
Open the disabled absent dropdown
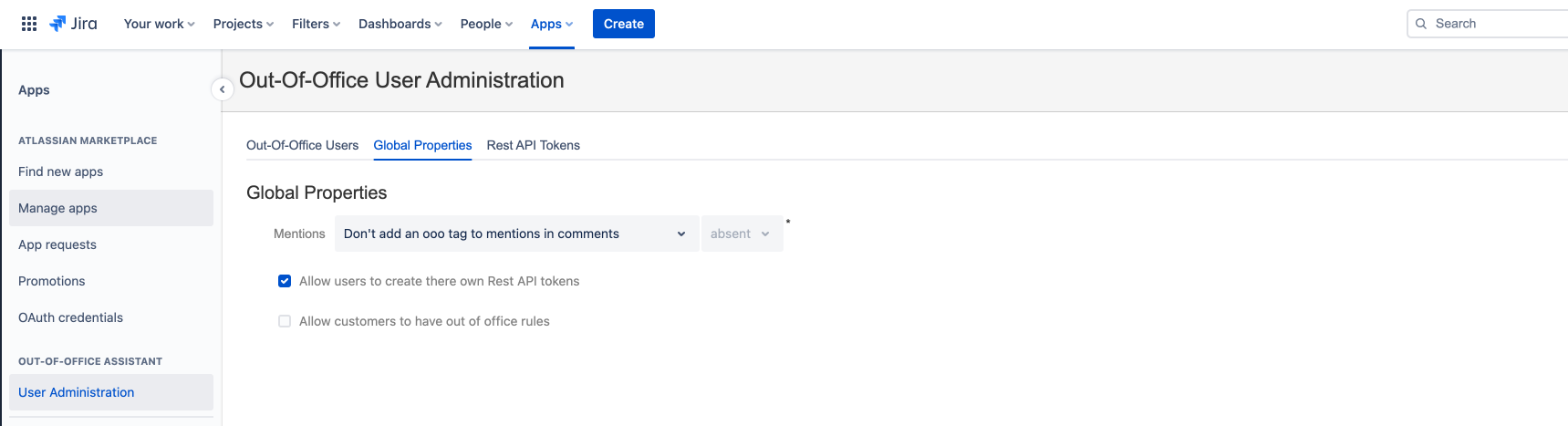click(742, 234)
